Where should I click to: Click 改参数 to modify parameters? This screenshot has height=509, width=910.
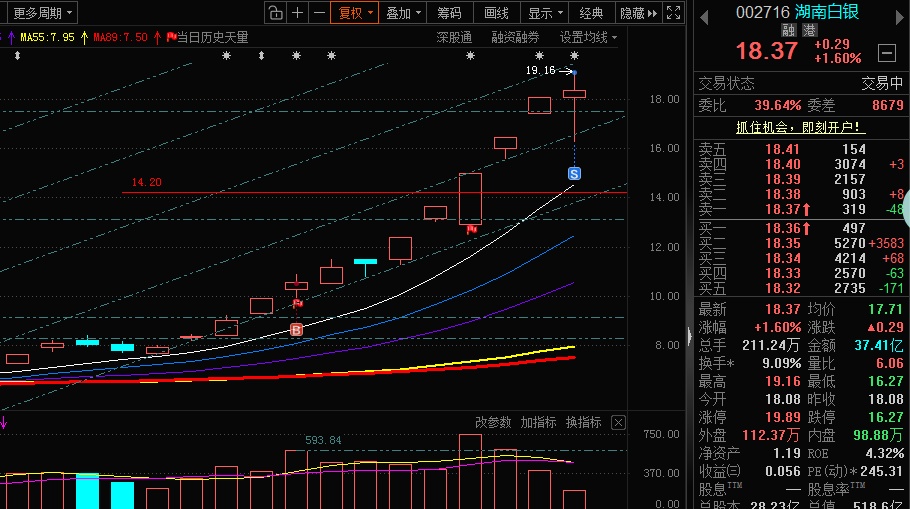[493, 423]
